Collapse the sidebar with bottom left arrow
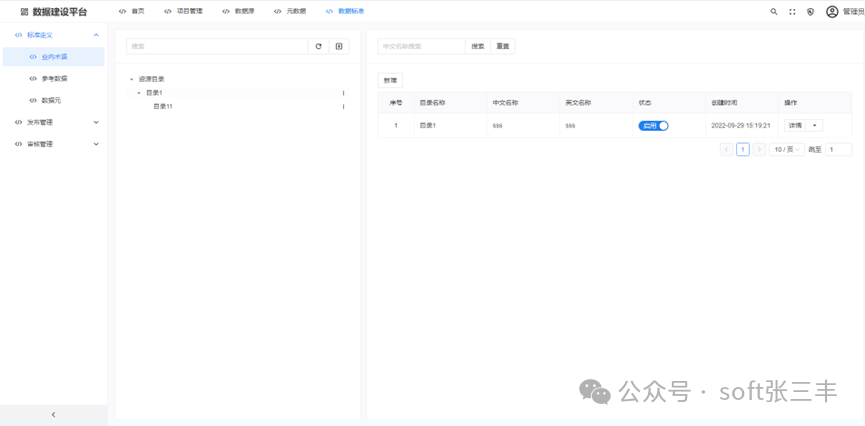Viewport: 865px width, 426px height. (x=54, y=414)
